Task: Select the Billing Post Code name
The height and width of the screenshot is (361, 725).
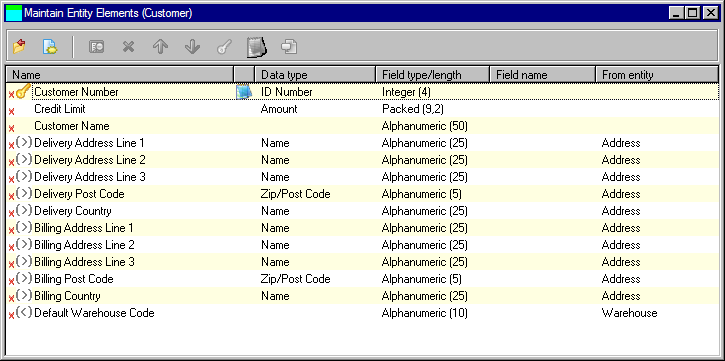Action: pyautogui.click(x=74, y=279)
